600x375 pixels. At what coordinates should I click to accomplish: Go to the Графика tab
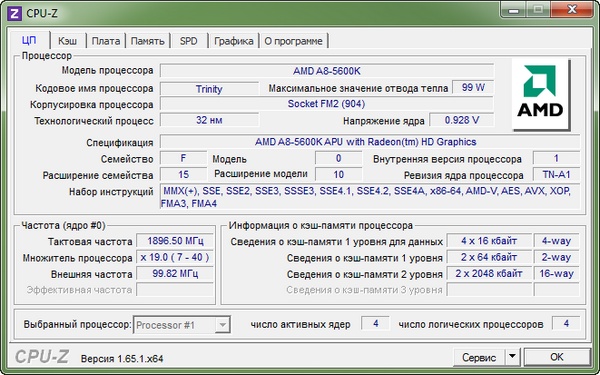point(233,41)
